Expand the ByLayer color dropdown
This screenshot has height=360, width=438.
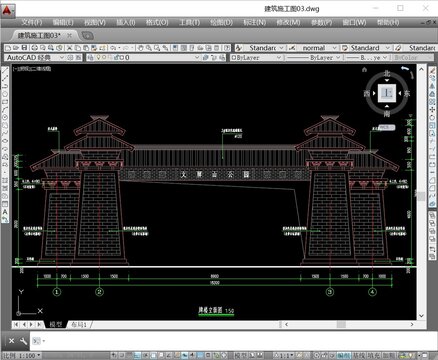[257, 58]
